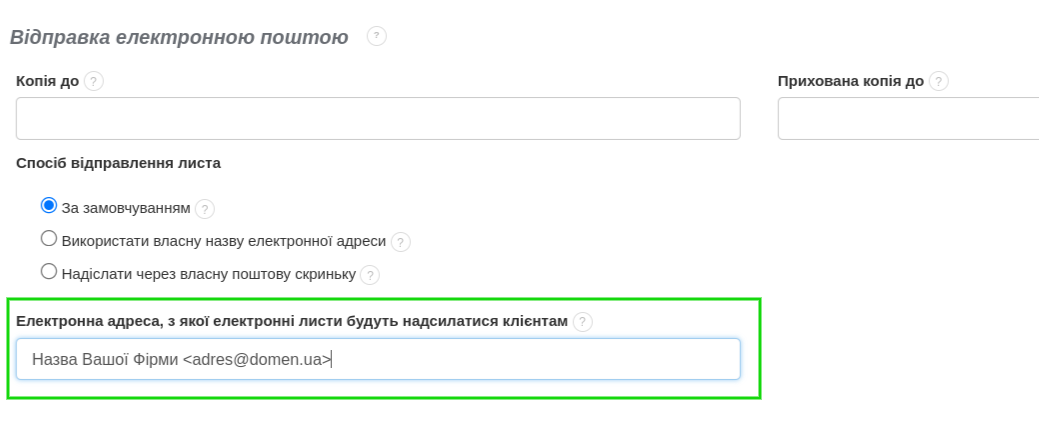This screenshot has width=1039, height=422.
Task: Click the "Електронна адреса, з якої…" field label
Action: coord(292,321)
